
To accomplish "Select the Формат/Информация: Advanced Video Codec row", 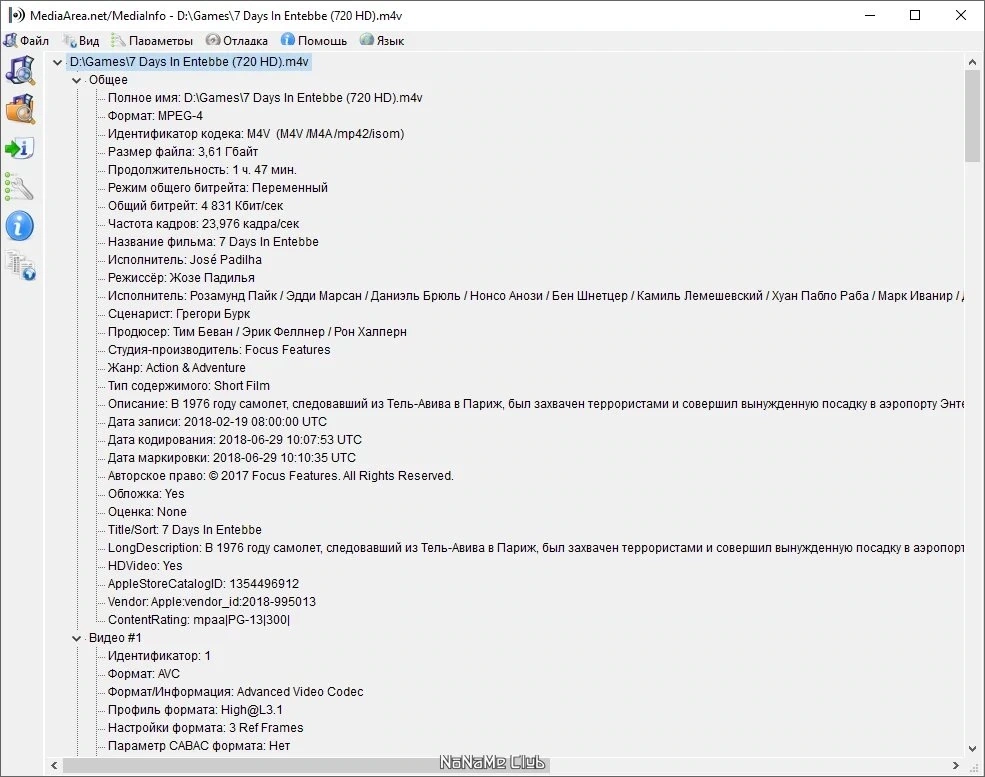I will 236,692.
